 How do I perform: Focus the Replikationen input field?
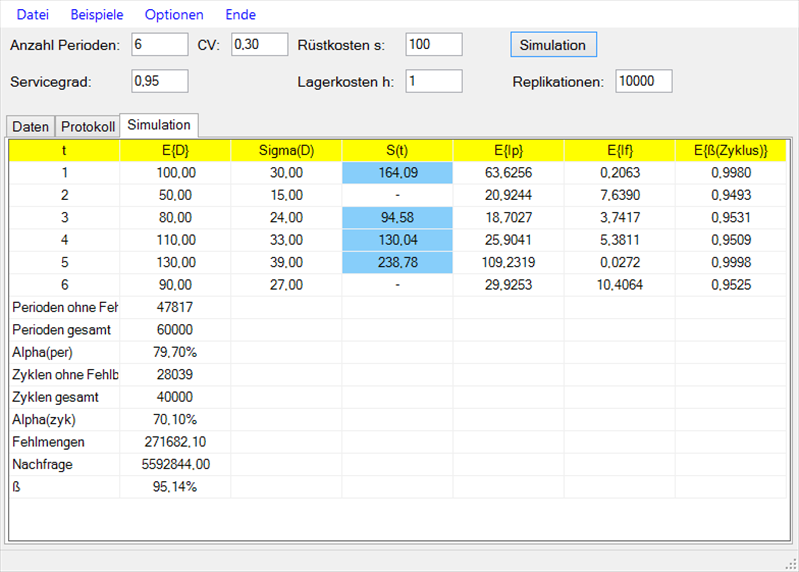click(643, 81)
